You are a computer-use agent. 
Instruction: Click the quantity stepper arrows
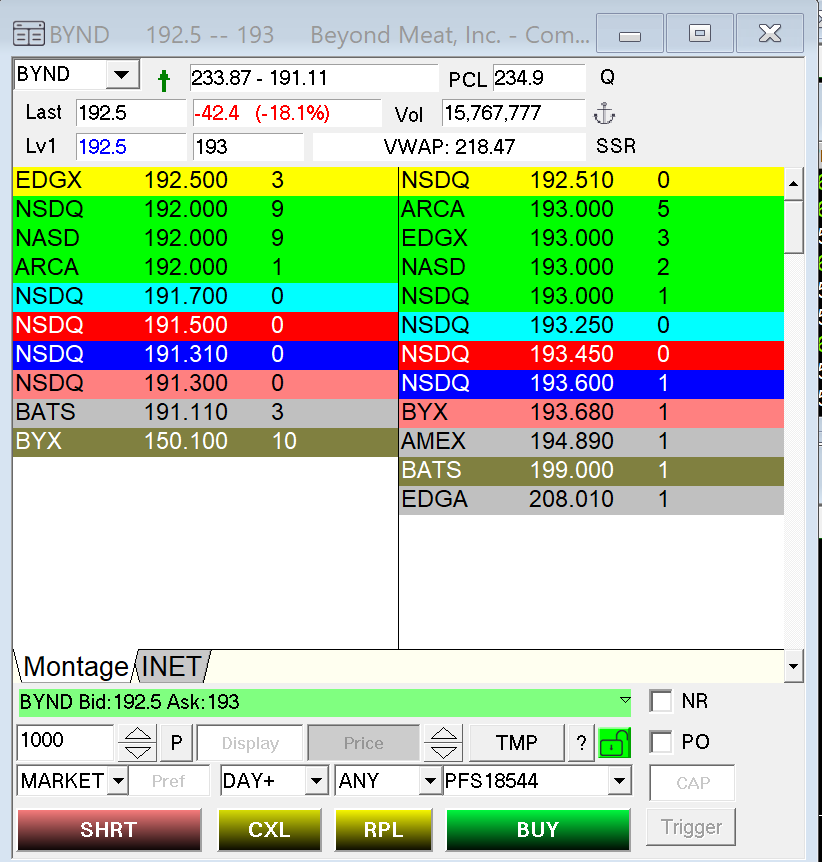137,743
